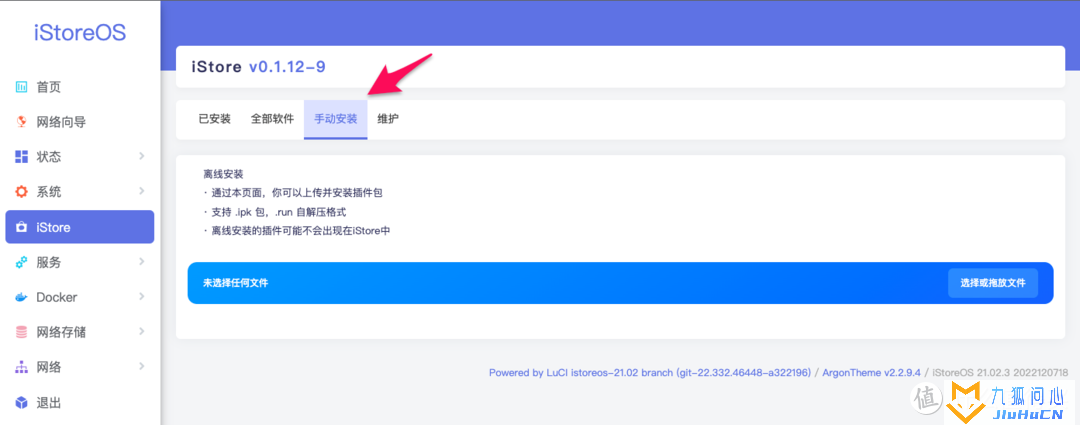Click the 首页 home icon in sidebar
The width and height of the screenshot is (1080, 425).
(21, 87)
